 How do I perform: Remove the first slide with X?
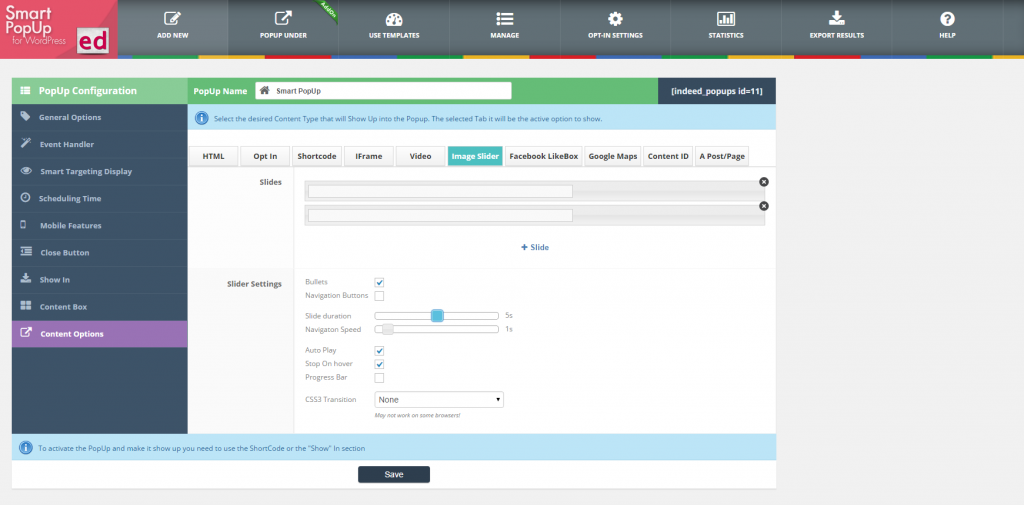[764, 182]
